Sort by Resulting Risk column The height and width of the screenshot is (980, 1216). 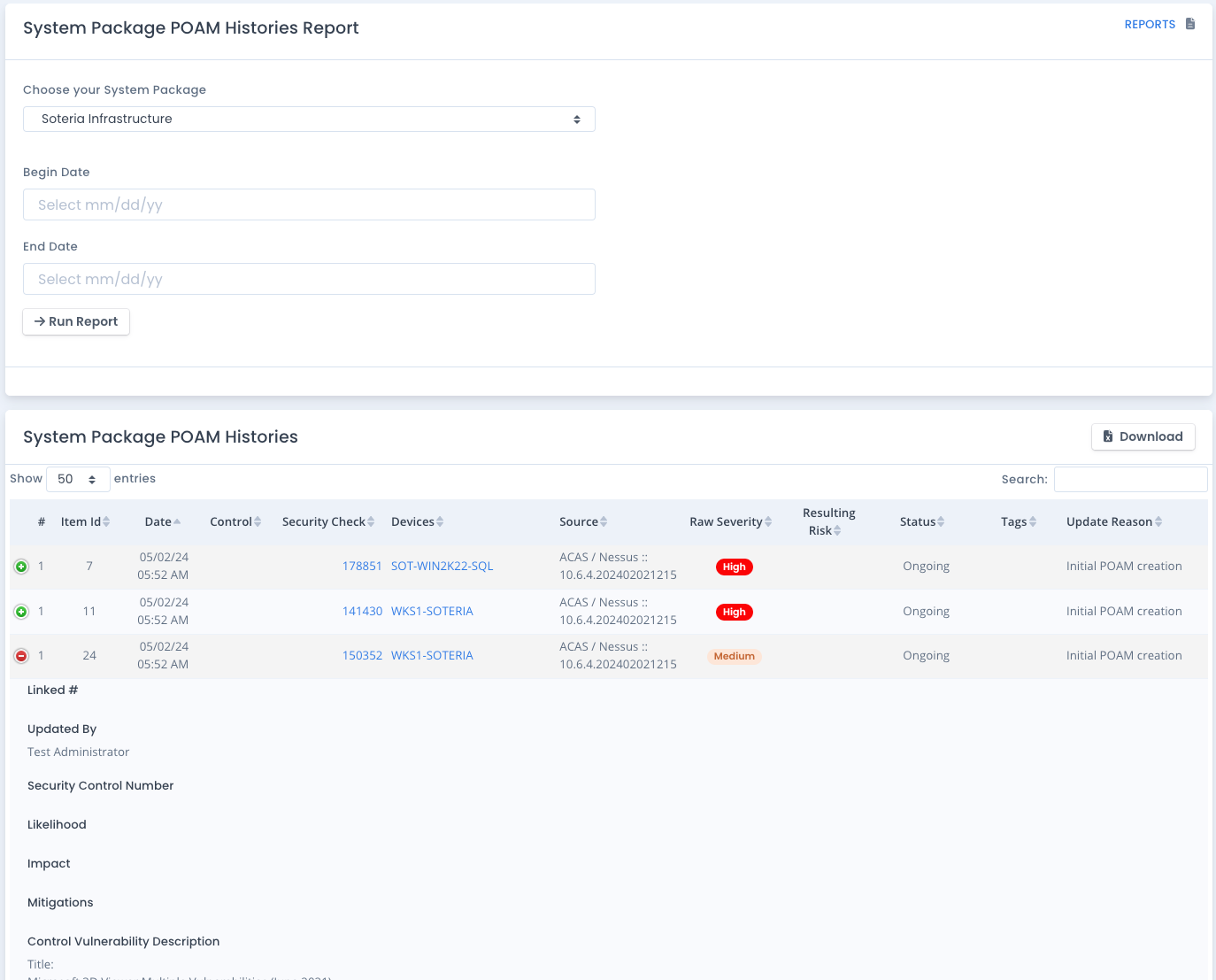point(828,522)
